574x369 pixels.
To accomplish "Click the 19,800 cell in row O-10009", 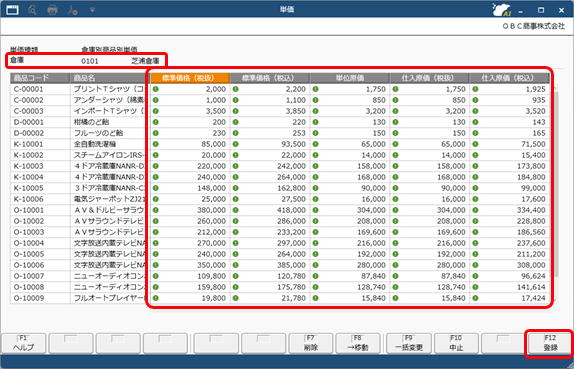I will click(x=190, y=298).
